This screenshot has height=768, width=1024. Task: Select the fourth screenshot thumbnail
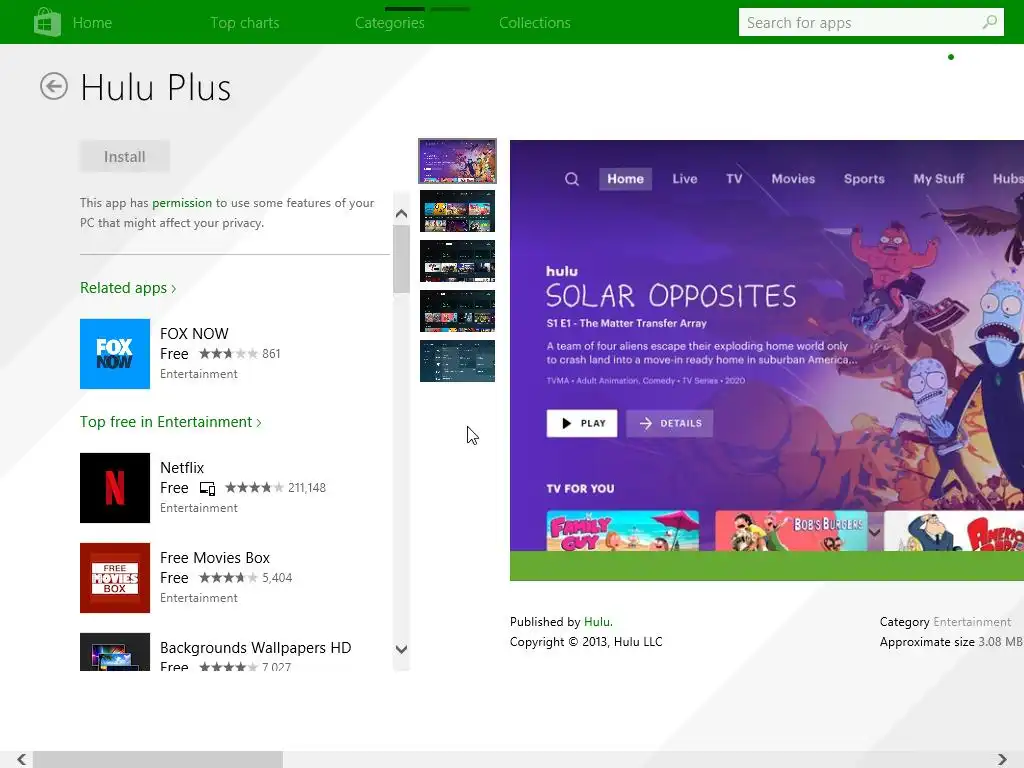tap(457, 311)
